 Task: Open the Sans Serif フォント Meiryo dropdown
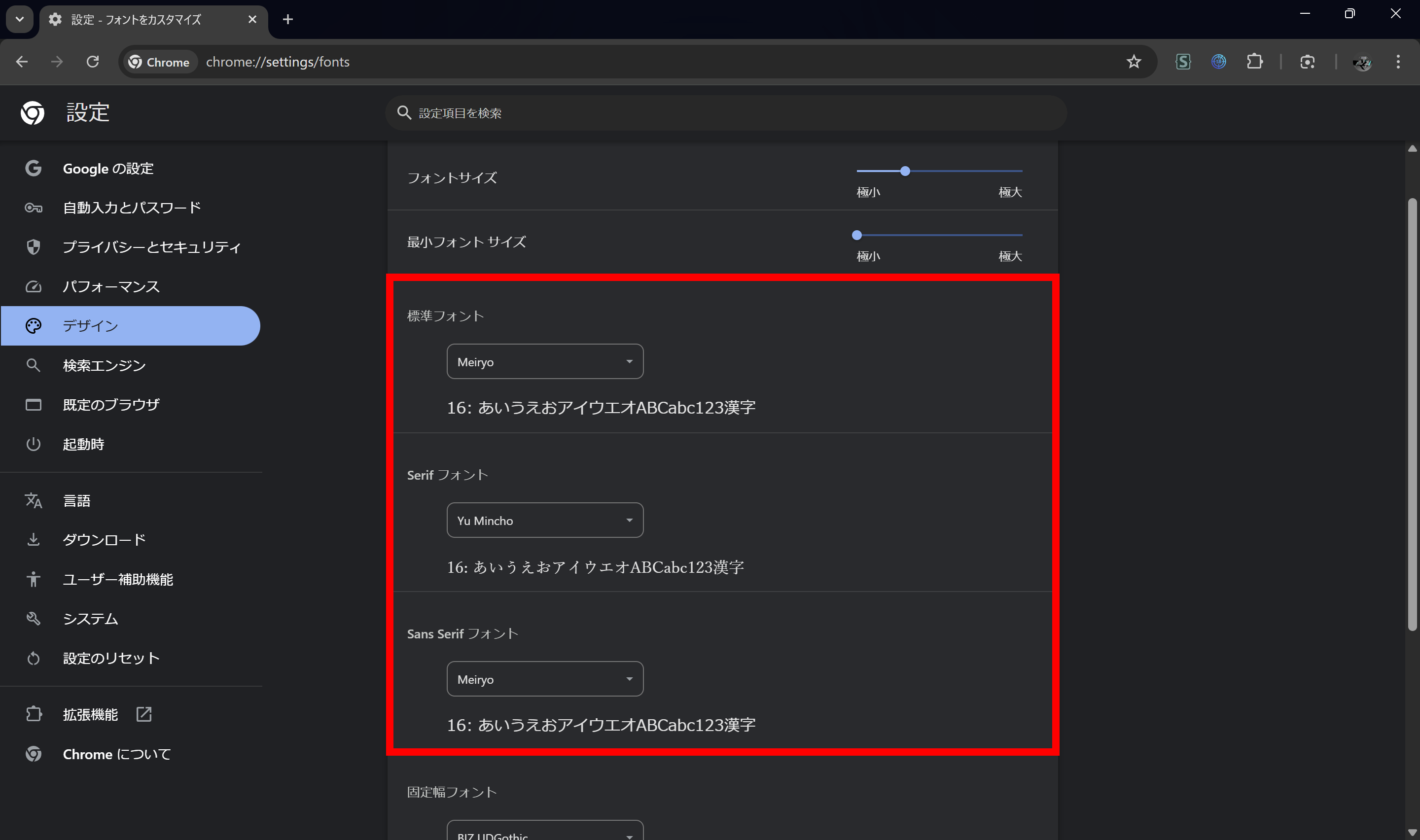pos(545,679)
